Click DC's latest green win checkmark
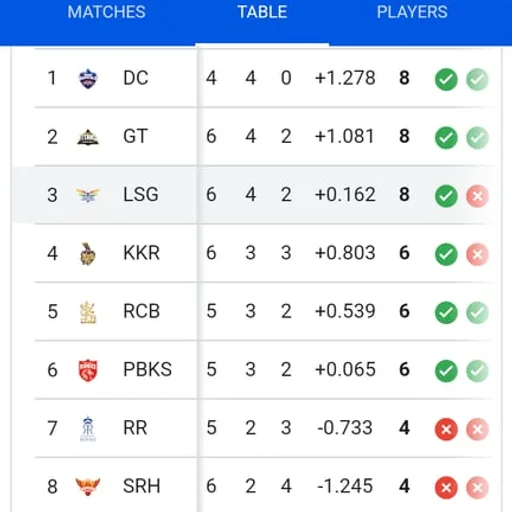This screenshot has height=512, width=512. point(446,79)
